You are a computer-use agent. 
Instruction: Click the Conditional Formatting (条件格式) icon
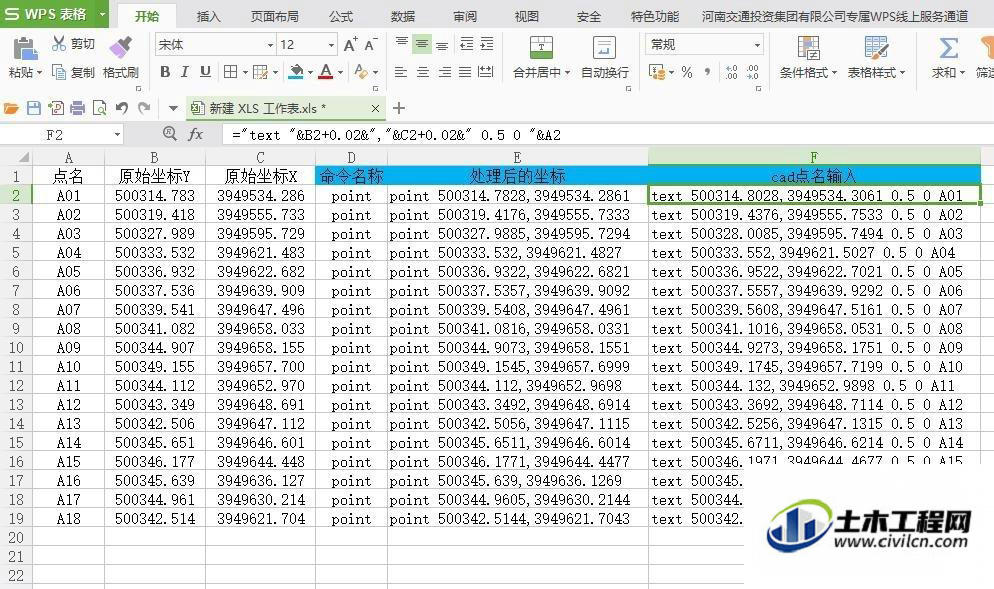808,48
